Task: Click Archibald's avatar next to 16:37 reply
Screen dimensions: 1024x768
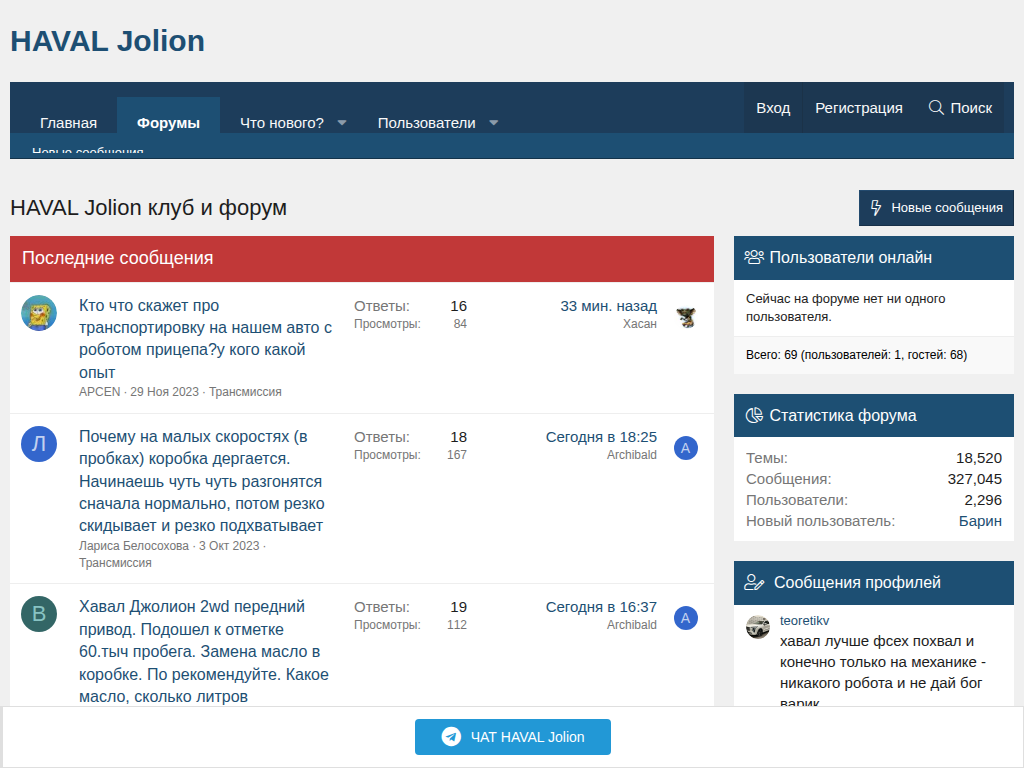Action: coord(685,618)
